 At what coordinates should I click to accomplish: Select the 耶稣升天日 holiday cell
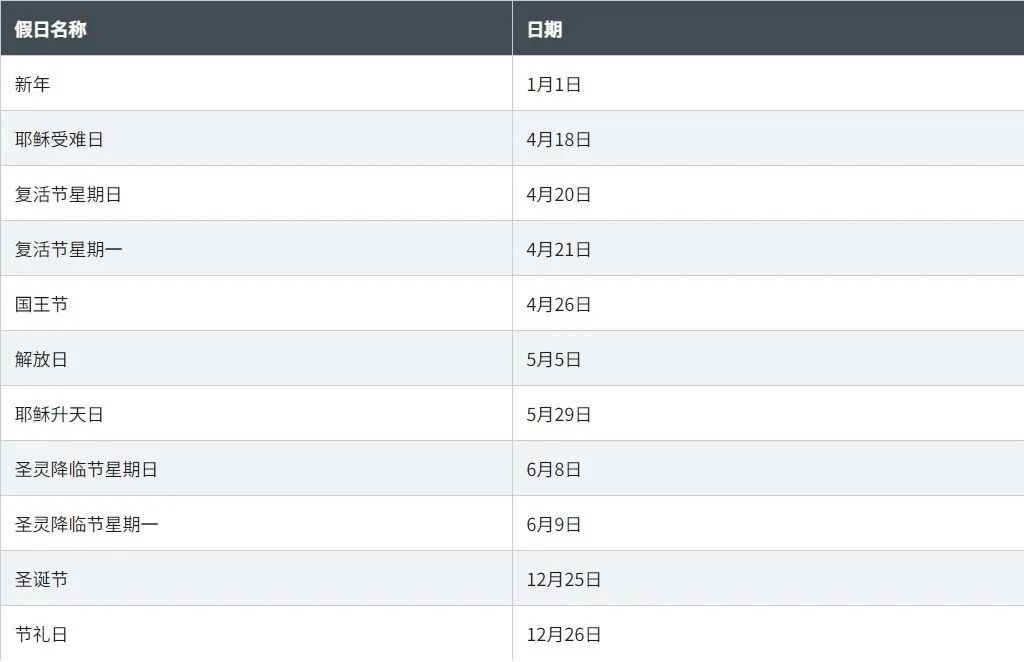[59, 414]
